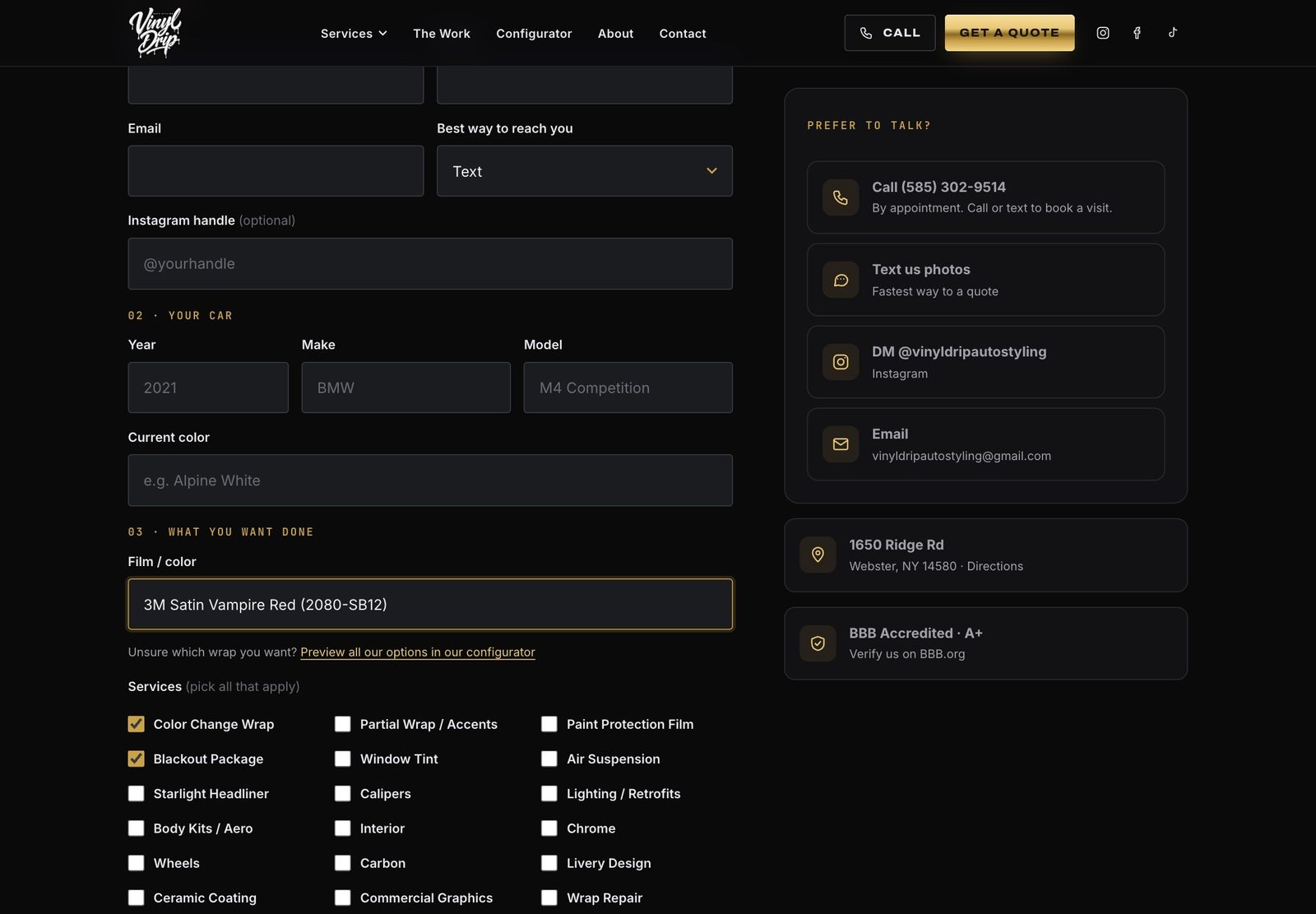The height and width of the screenshot is (914, 1316).
Task: Click Verify us on BBB.org text
Action: (907, 654)
